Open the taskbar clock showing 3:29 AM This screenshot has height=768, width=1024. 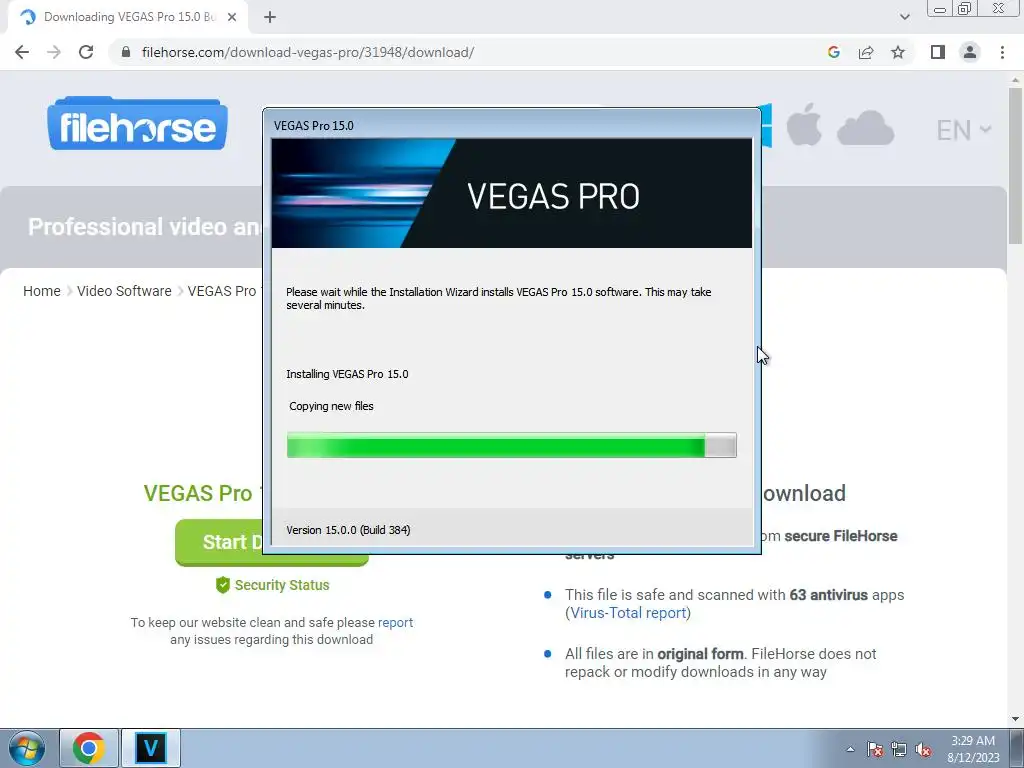(973, 749)
